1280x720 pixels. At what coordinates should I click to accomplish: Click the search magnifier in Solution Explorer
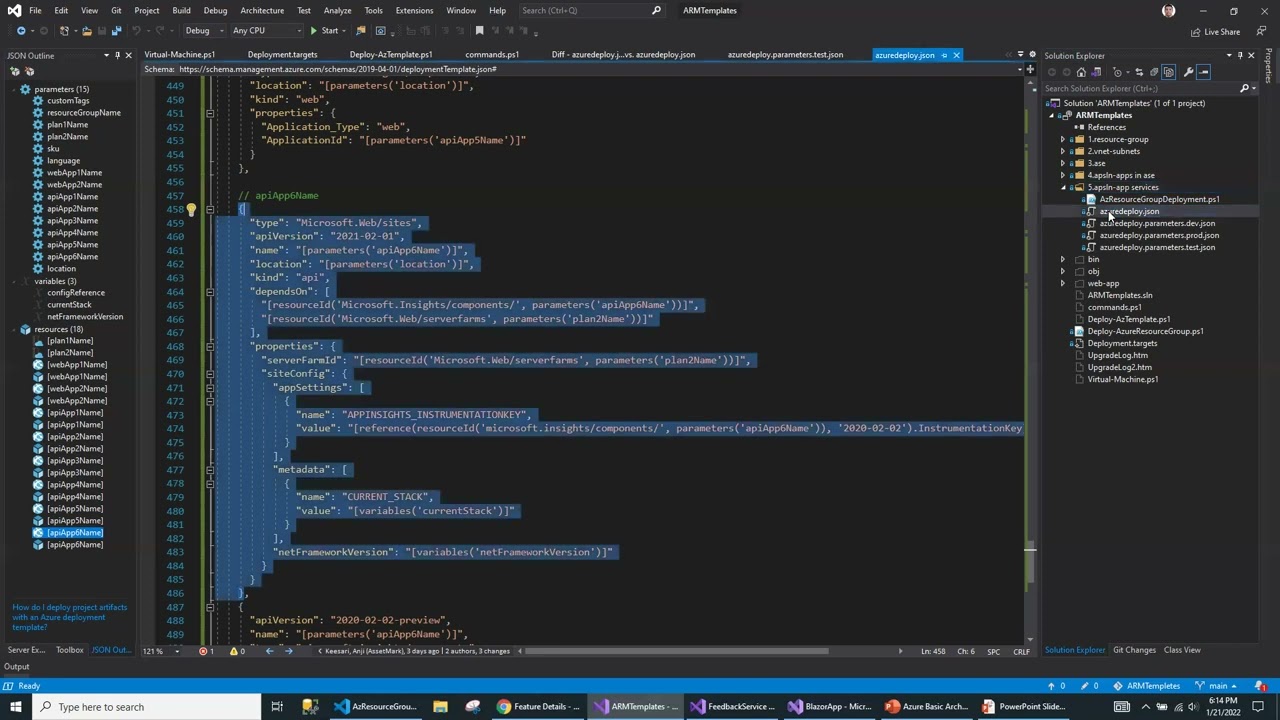(x=1244, y=88)
